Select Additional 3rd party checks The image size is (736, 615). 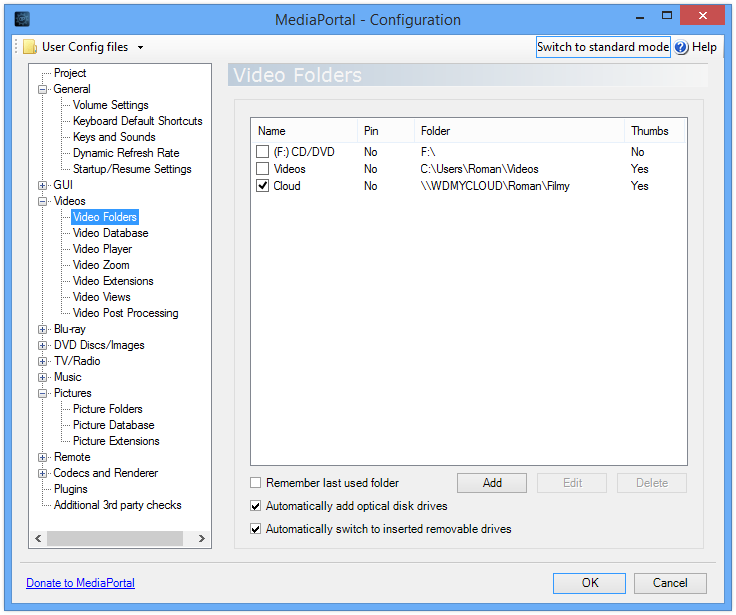coord(117,505)
